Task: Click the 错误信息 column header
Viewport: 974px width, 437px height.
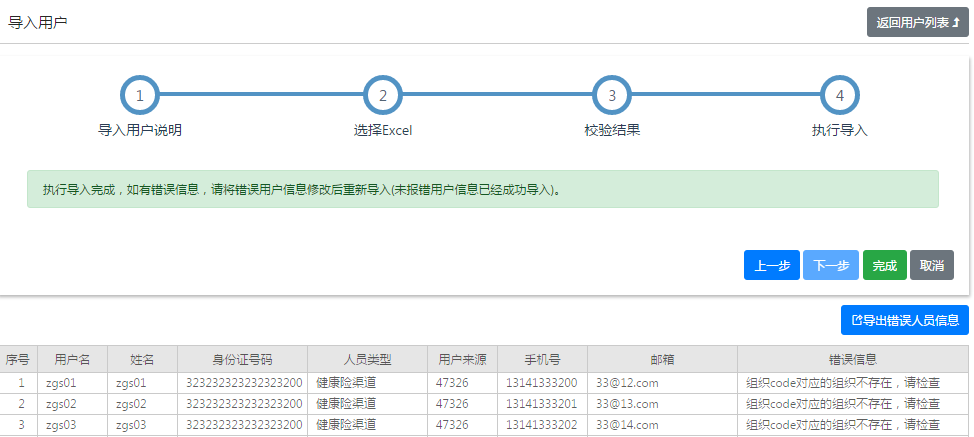Action: pyautogui.click(x=853, y=359)
